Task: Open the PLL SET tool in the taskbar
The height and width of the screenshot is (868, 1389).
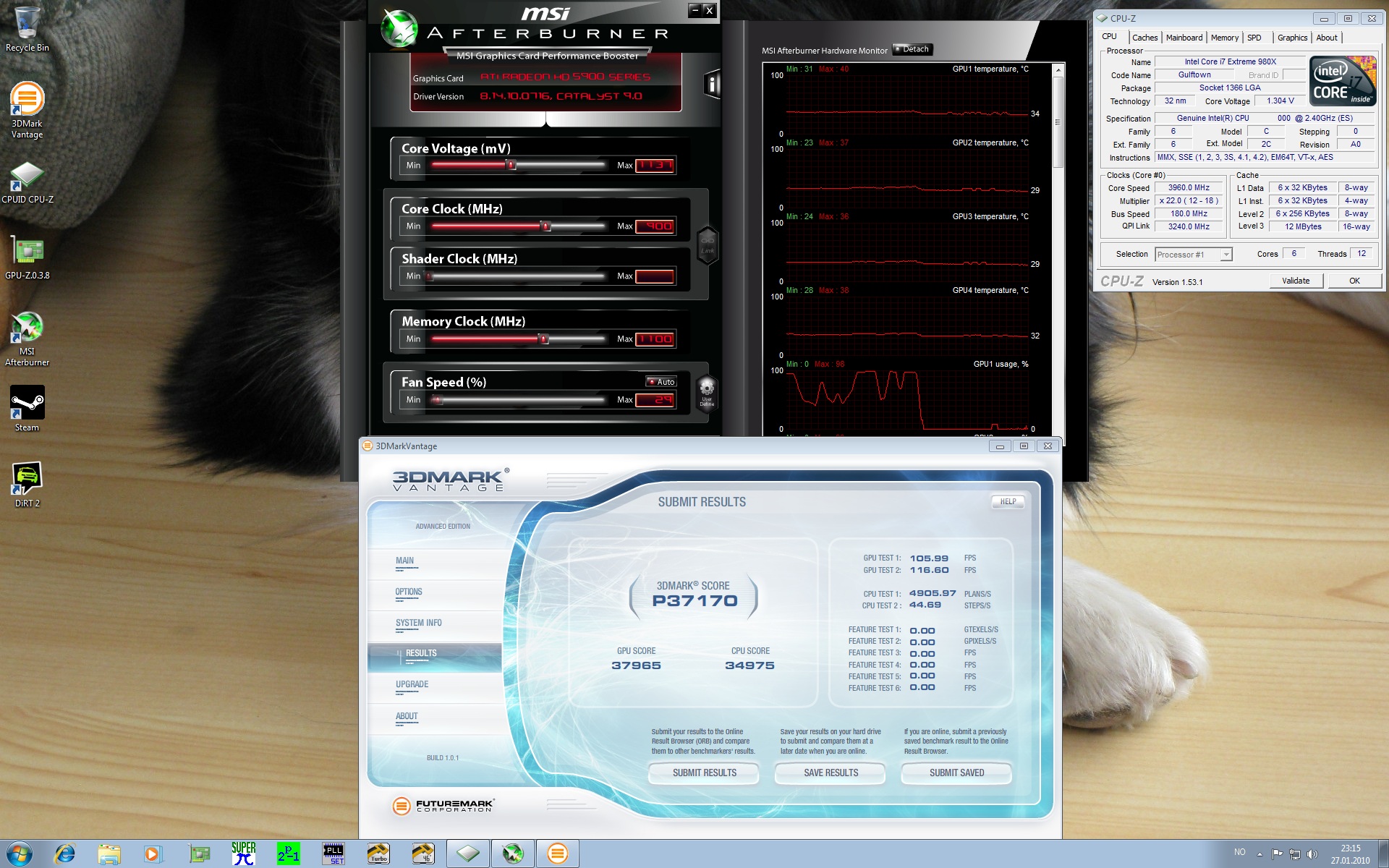Action: [334, 854]
